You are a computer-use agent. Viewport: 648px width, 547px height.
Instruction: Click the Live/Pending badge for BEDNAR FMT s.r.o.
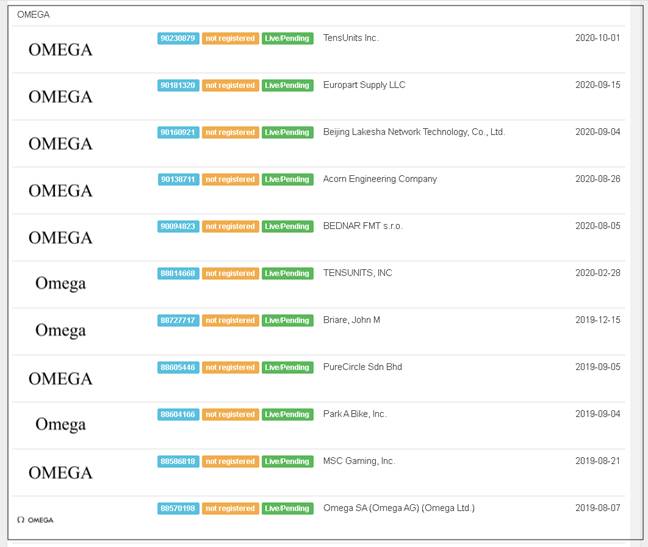point(288,227)
